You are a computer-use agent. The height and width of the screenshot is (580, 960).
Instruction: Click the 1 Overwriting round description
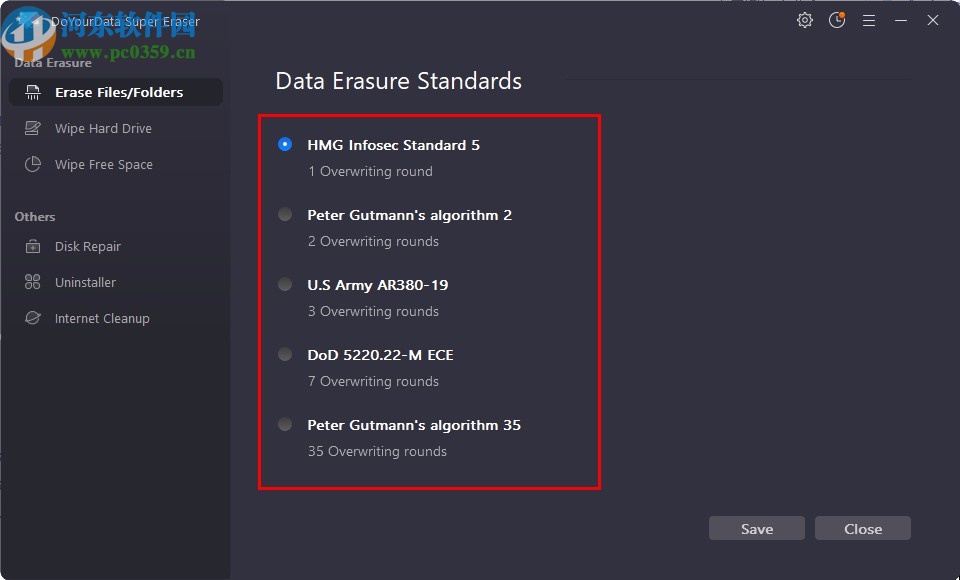coord(370,171)
